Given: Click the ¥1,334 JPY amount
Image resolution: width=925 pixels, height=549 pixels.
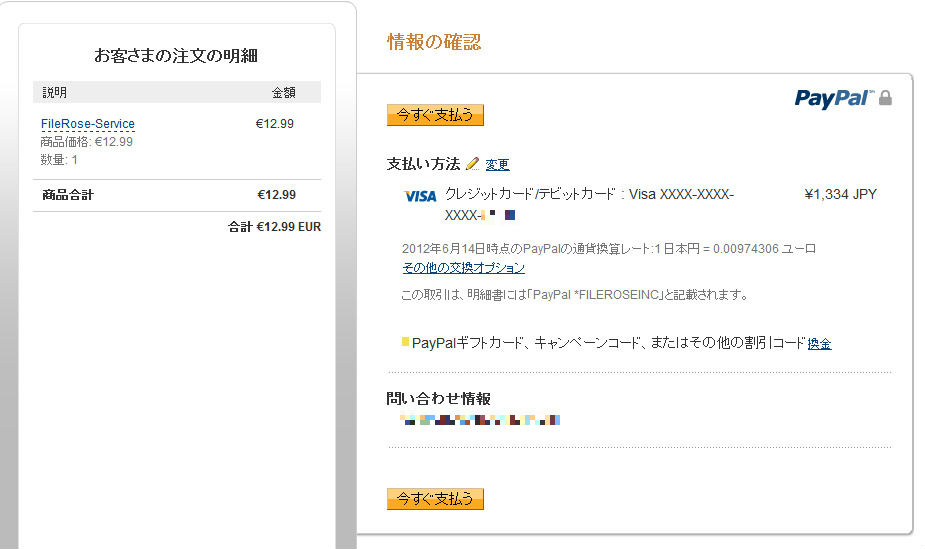Looking at the screenshot, I should [841, 194].
